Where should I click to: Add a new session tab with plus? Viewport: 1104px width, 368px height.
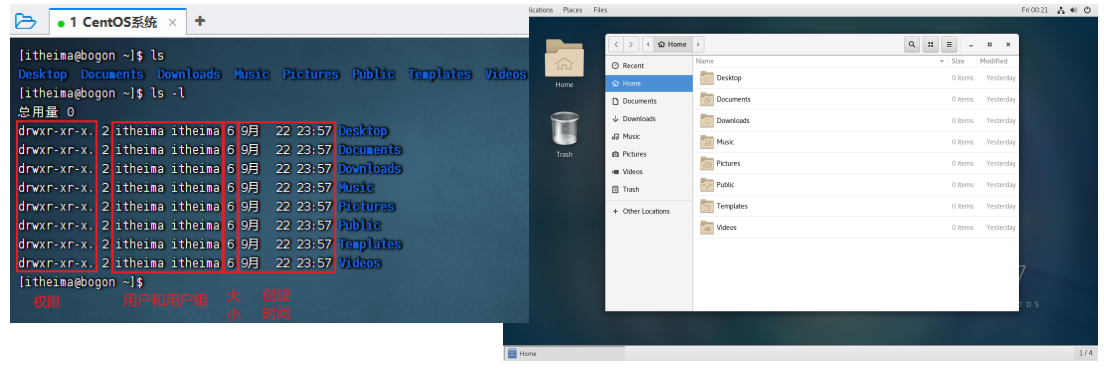tap(200, 21)
